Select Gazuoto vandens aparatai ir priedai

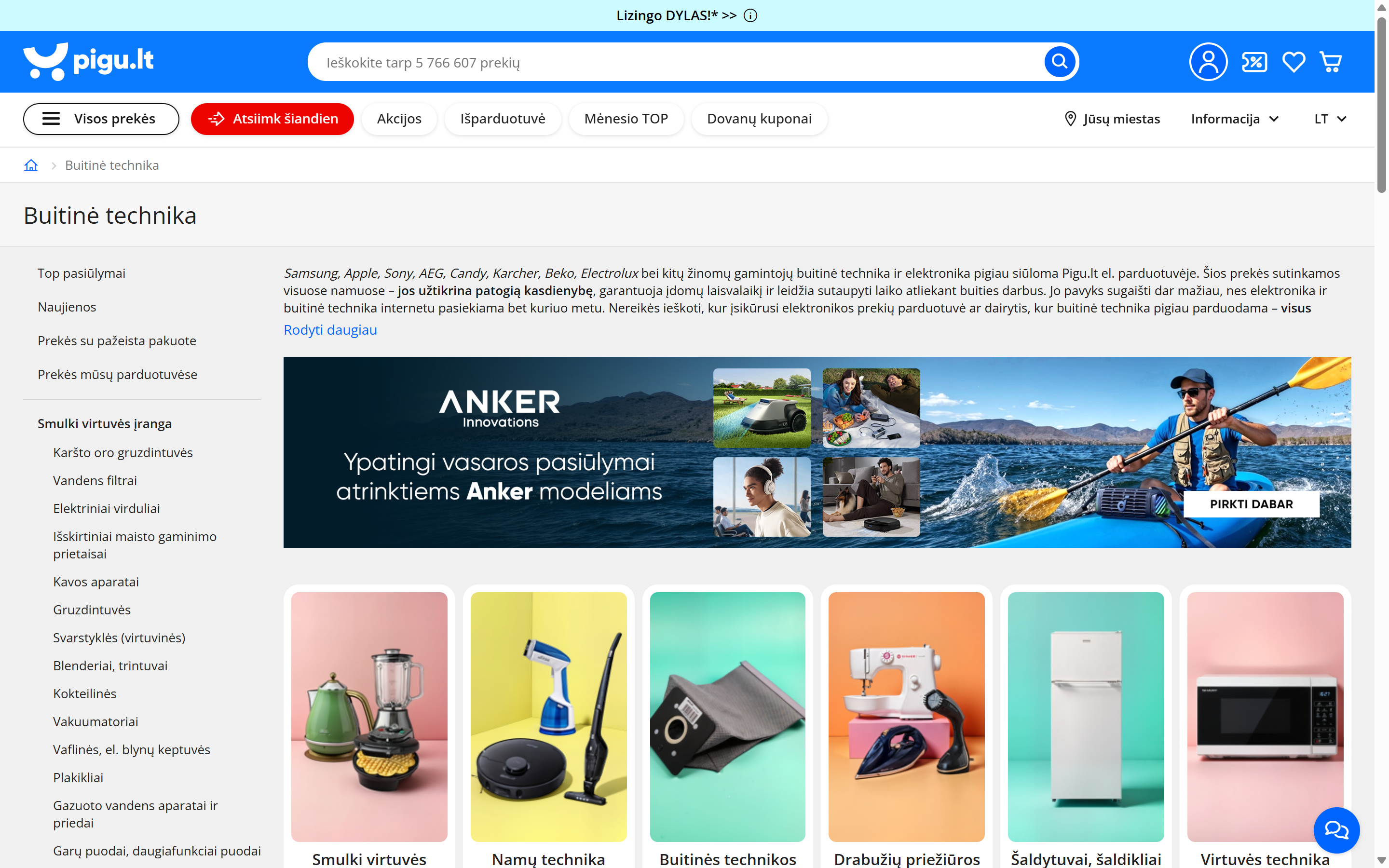coord(136,814)
